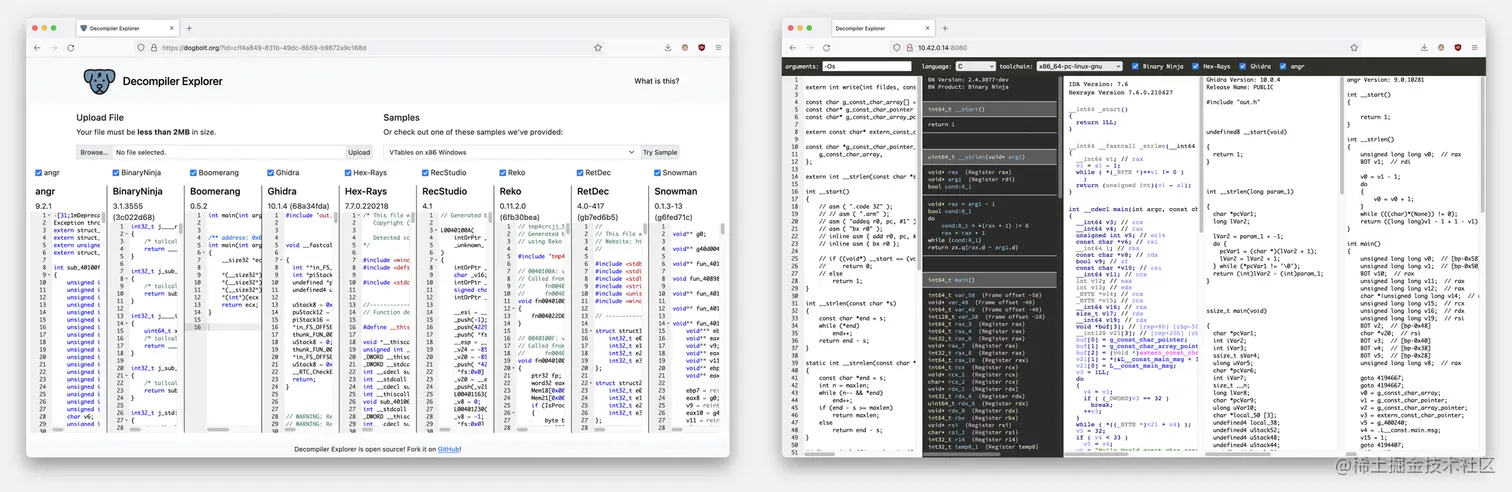Open the hamburger menu in 10.42.0.14 window

coord(1474,47)
